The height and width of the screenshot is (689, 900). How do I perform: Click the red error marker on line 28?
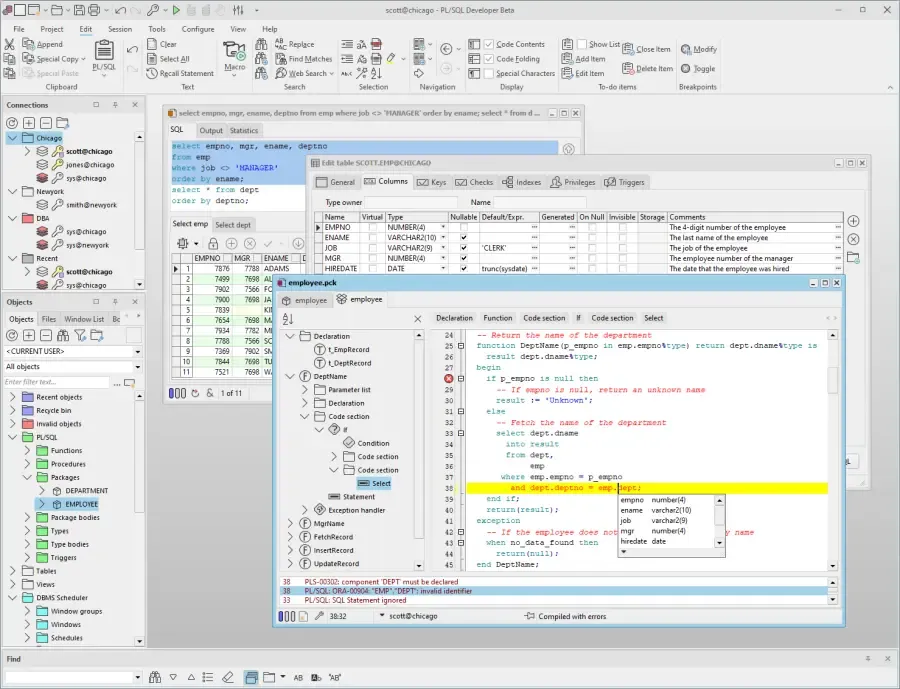tap(449, 378)
